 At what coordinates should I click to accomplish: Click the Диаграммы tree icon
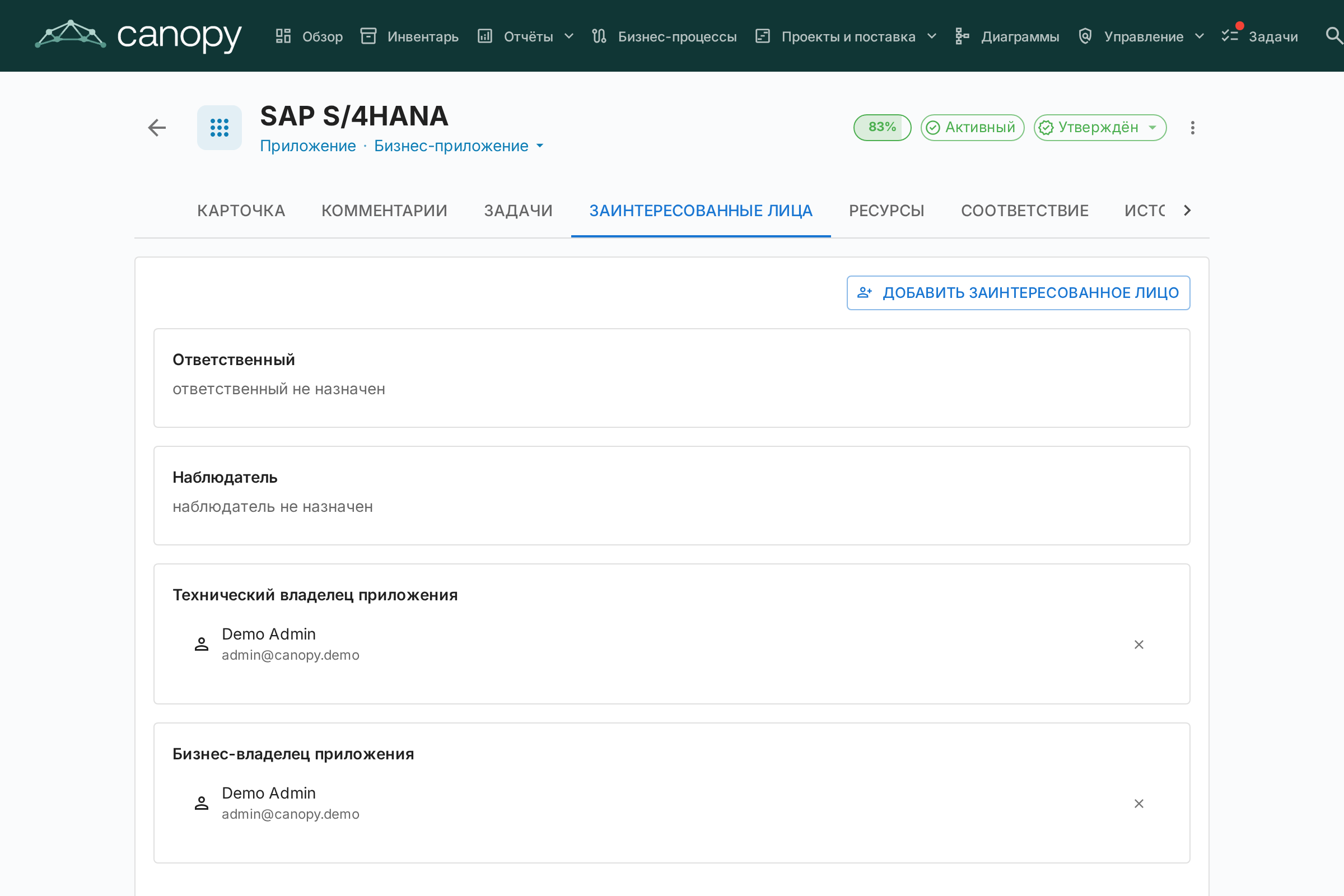pos(962,36)
